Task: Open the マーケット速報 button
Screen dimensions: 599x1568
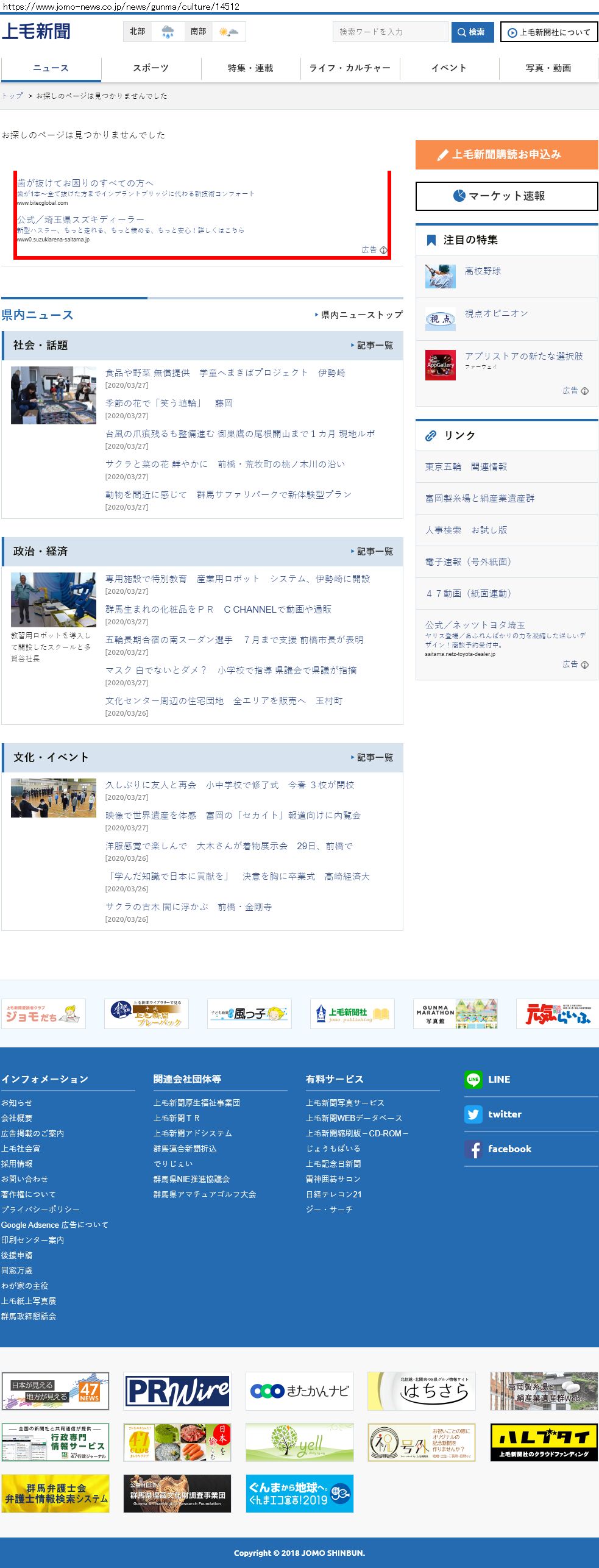Action: [506, 196]
